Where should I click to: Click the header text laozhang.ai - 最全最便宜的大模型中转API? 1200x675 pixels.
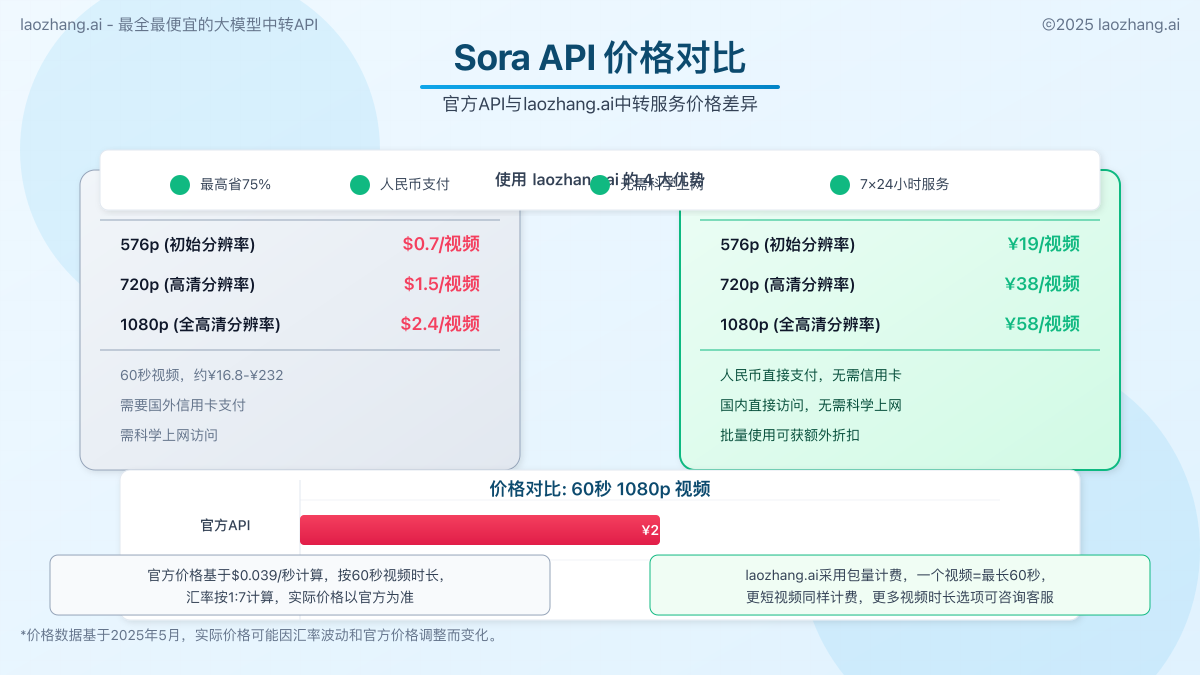169,25
